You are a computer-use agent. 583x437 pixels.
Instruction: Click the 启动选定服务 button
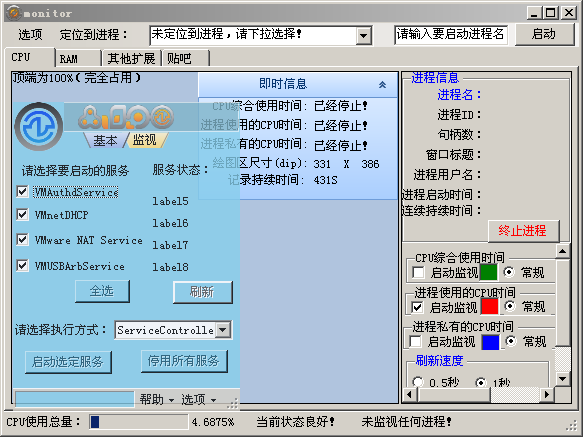(x=68, y=362)
